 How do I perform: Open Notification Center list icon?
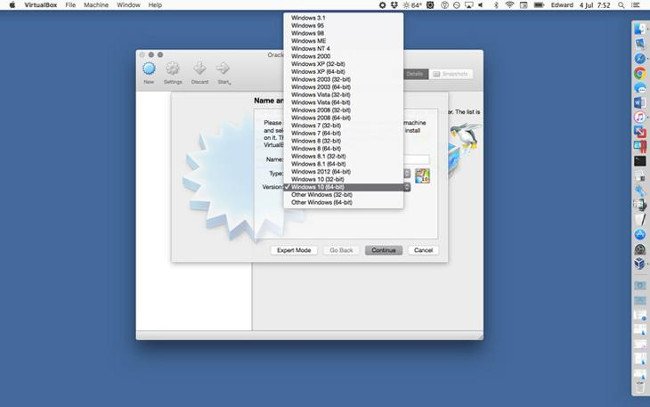[x=635, y=5]
